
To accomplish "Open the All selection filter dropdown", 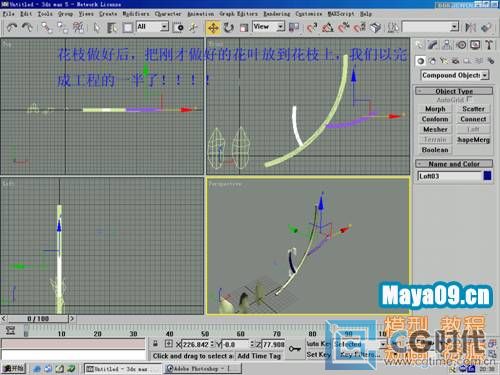I will tap(152, 27).
